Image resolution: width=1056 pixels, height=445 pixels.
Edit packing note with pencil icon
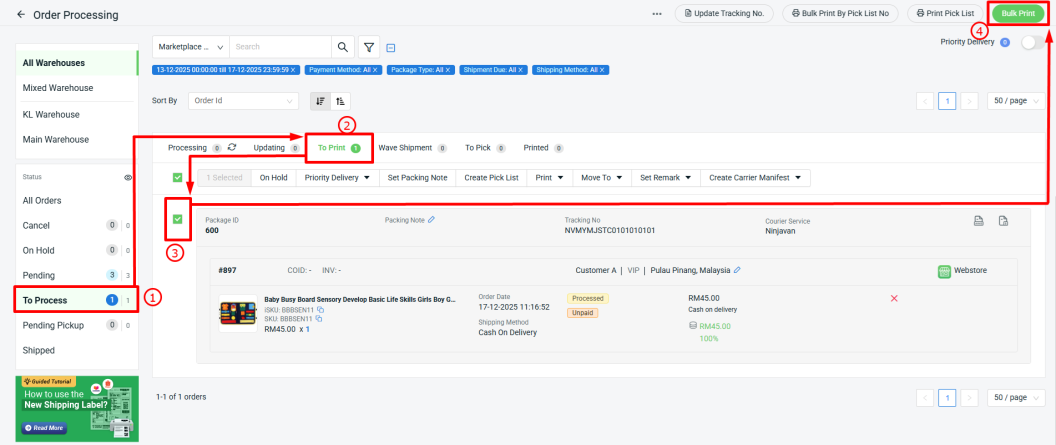coord(431,220)
